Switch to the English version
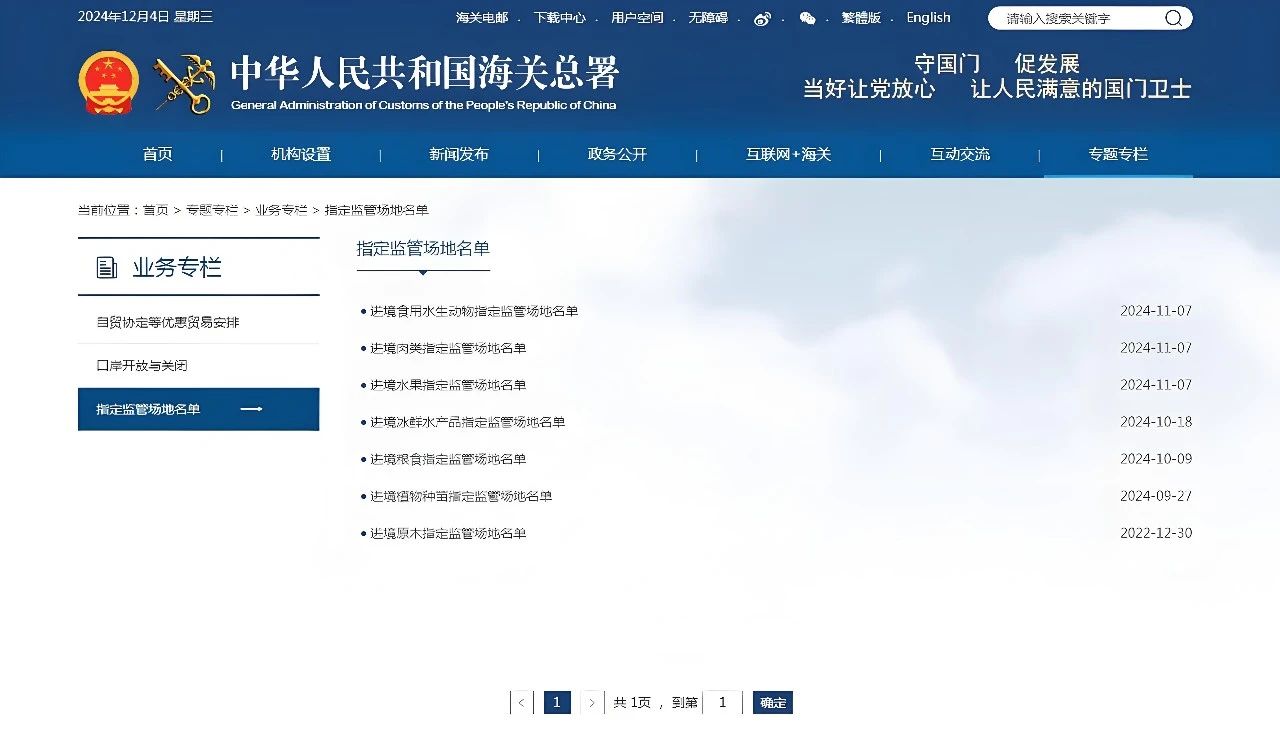This screenshot has height=734, width=1280. click(928, 18)
